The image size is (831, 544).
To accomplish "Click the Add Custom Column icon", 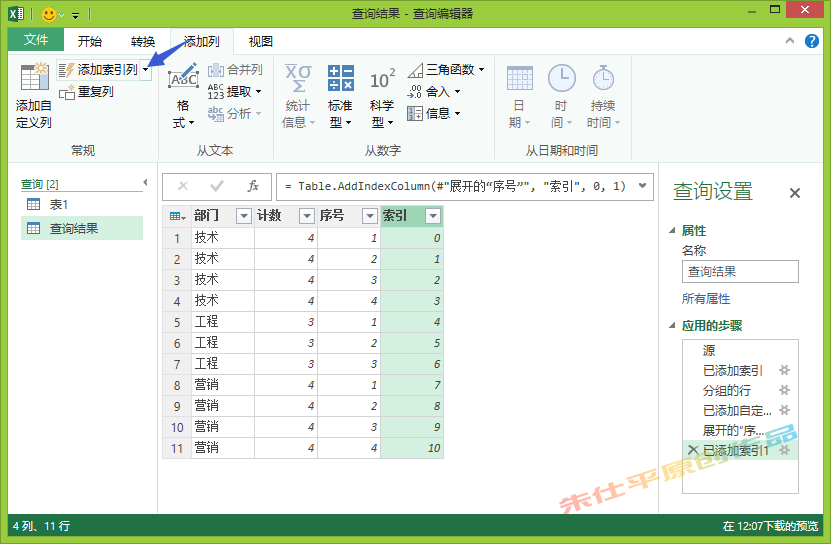I will (34, 79).
